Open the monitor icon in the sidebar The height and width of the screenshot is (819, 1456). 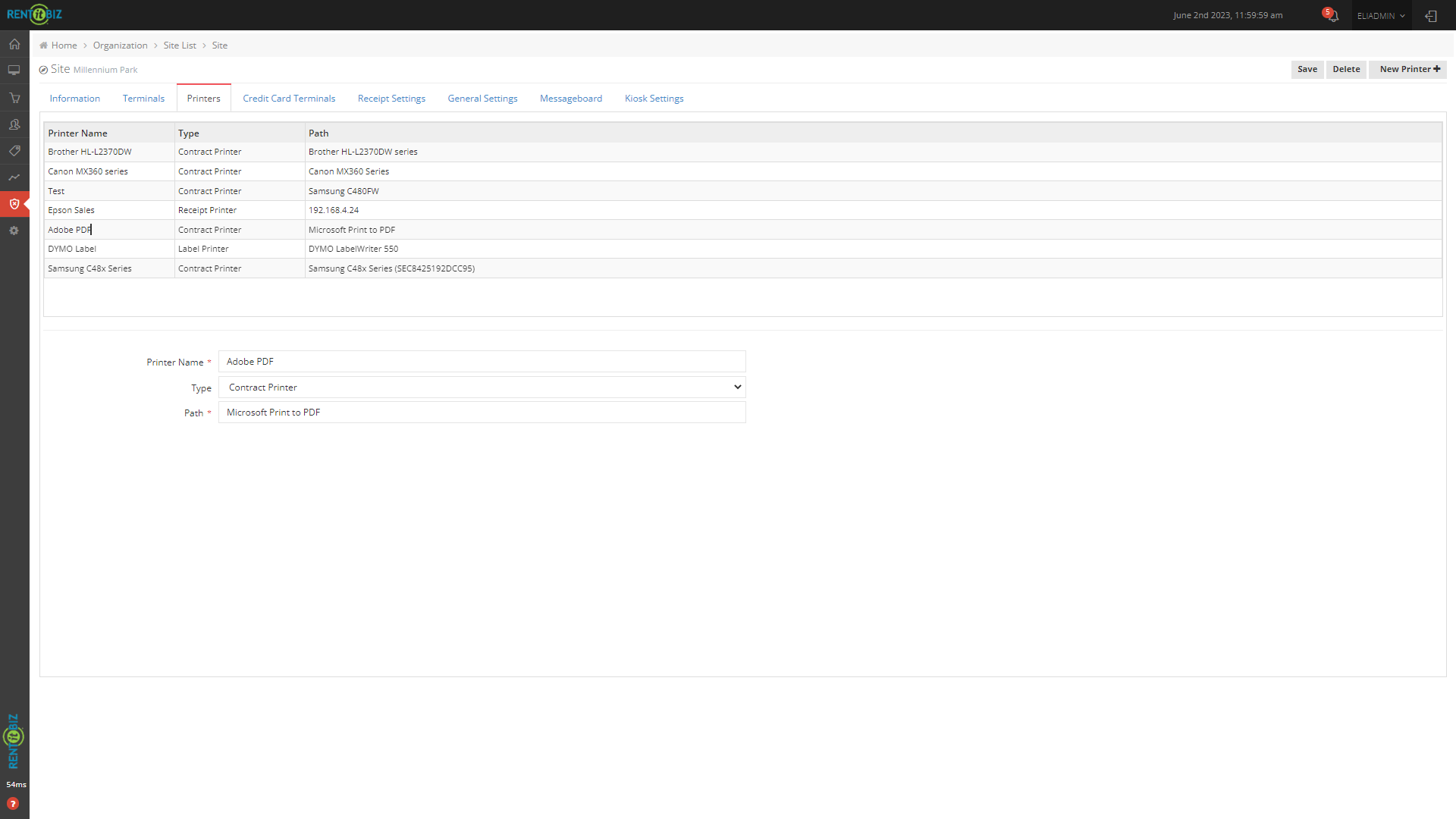coord(14,71)
